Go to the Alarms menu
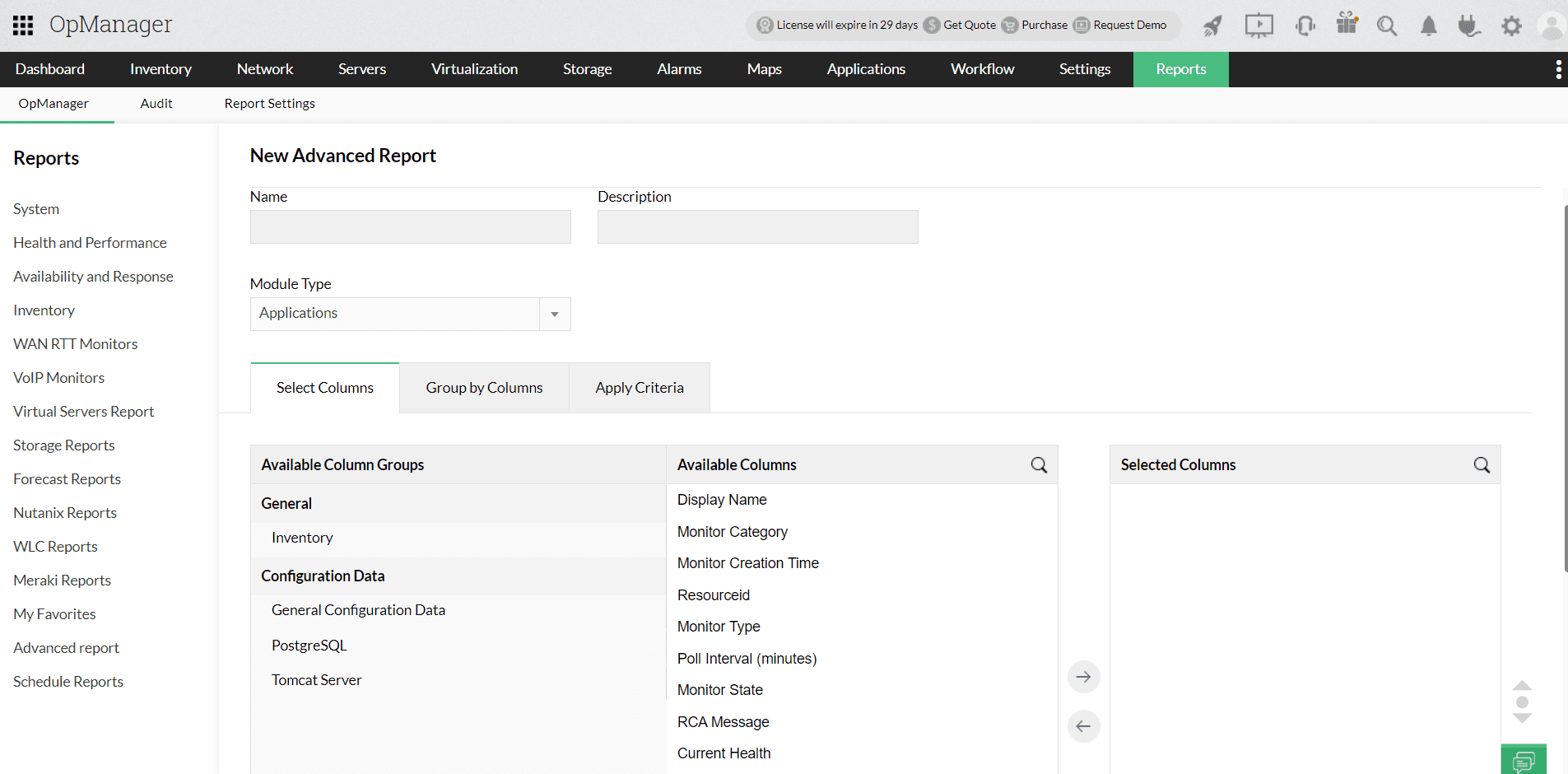This screenshot has height=774, width=1568. coord(678,69)
